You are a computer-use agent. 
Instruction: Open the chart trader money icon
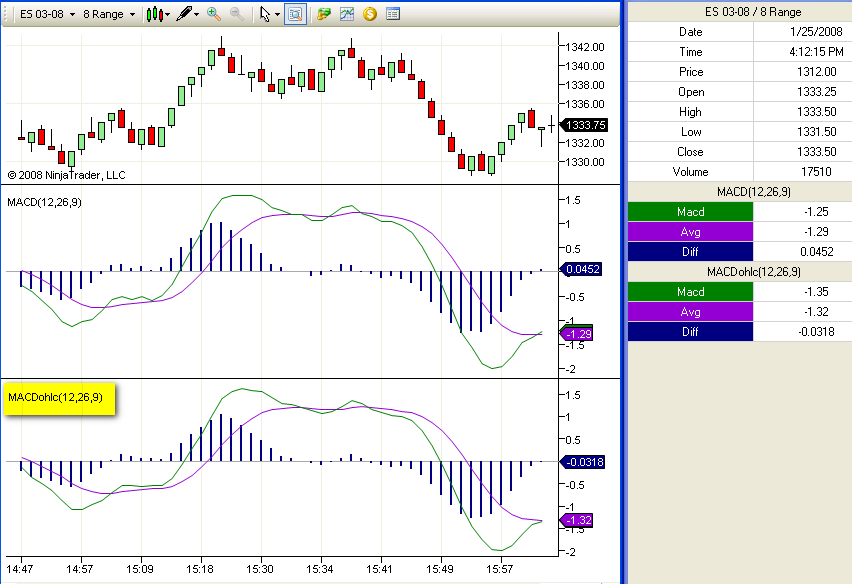[x=324, y=14]
